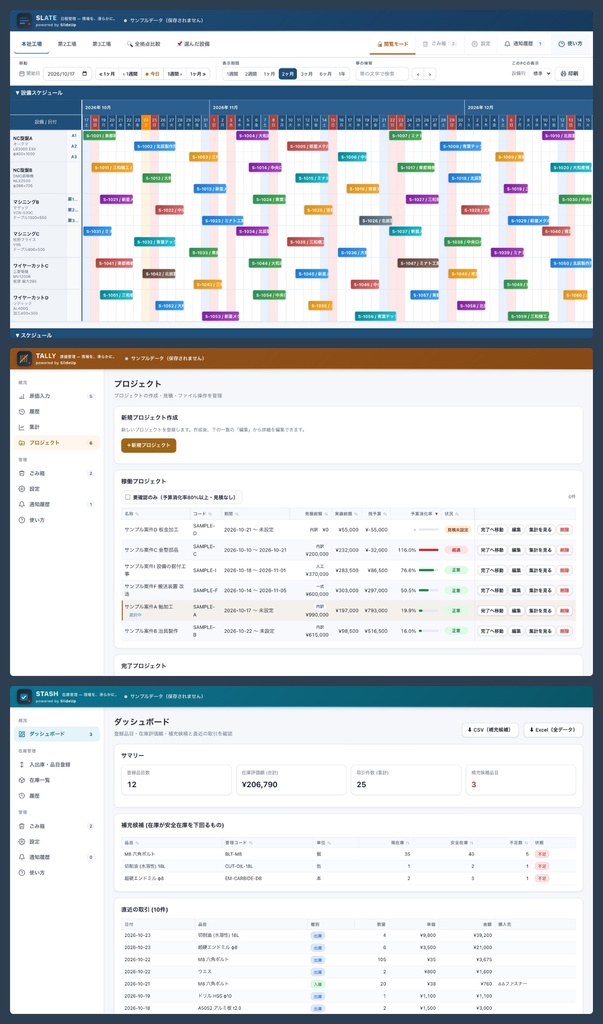
Task: Open 履歴 in TALLY sidebar
Action: pyautogui.click(x=56, y=411)
